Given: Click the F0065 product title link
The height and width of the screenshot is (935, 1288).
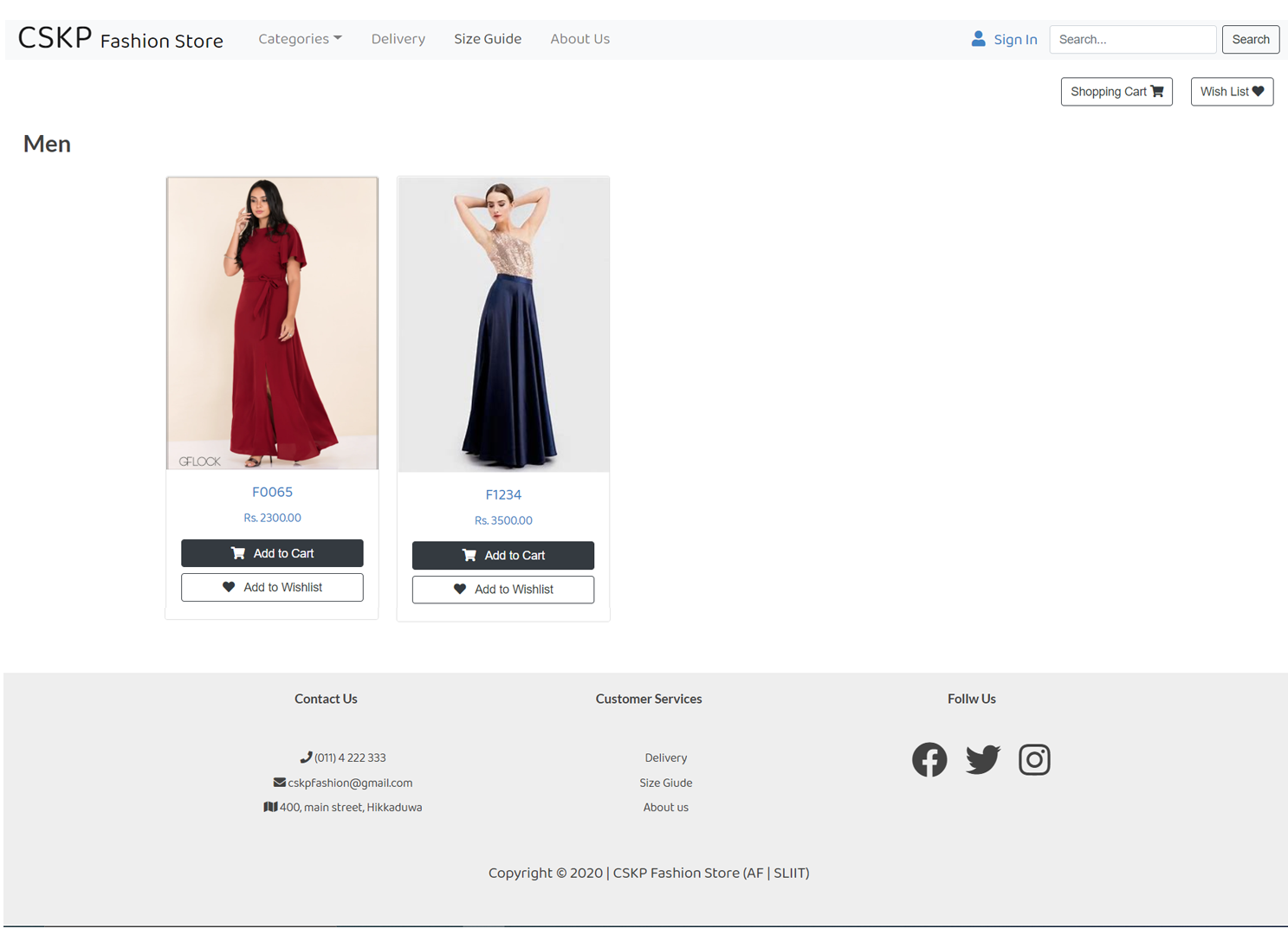Looking at the screenshot, I should point(272,492).
